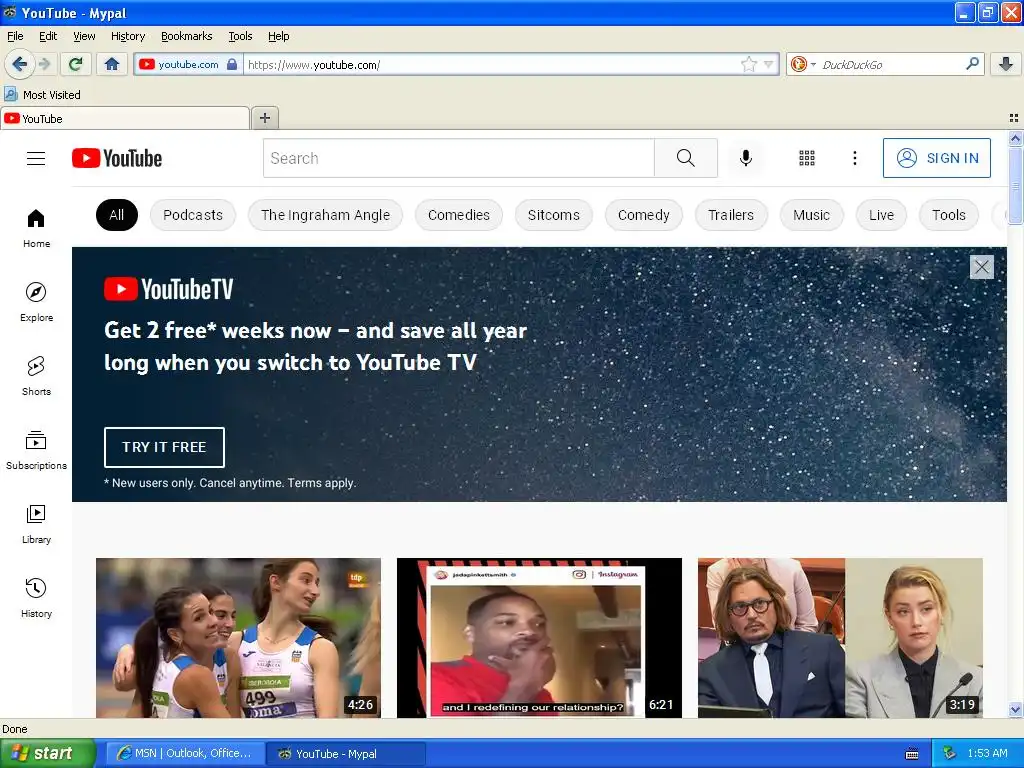Select the Comedies filter chip
1024x768 pixels.
pyautogui.click(x=458, y=215)
